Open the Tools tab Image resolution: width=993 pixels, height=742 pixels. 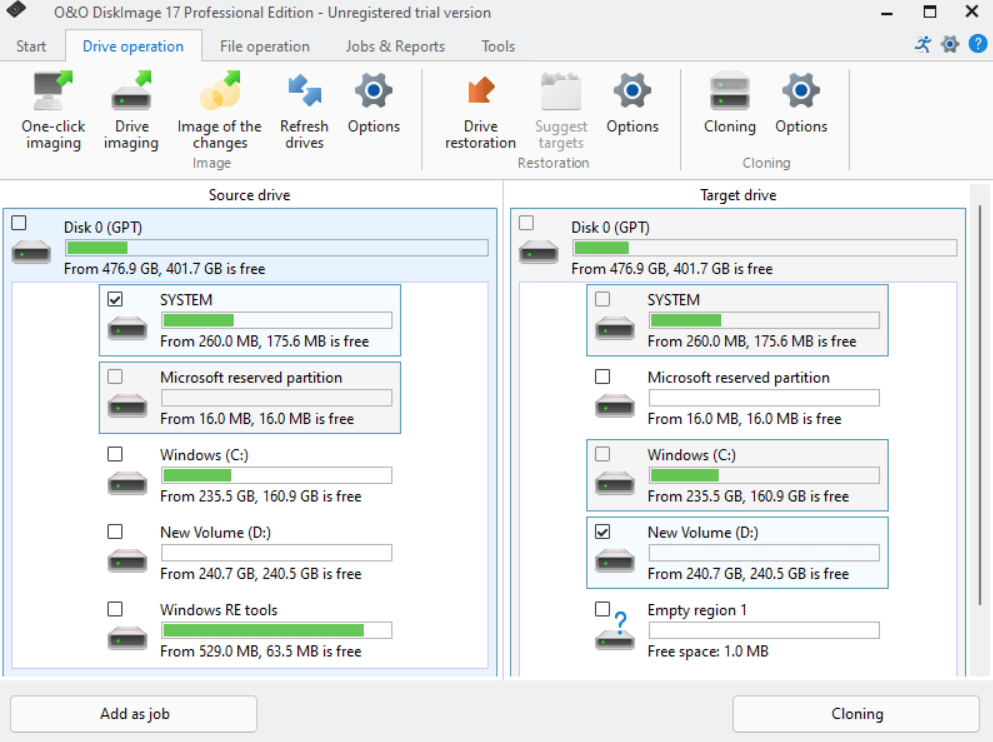tap(498, 46)
